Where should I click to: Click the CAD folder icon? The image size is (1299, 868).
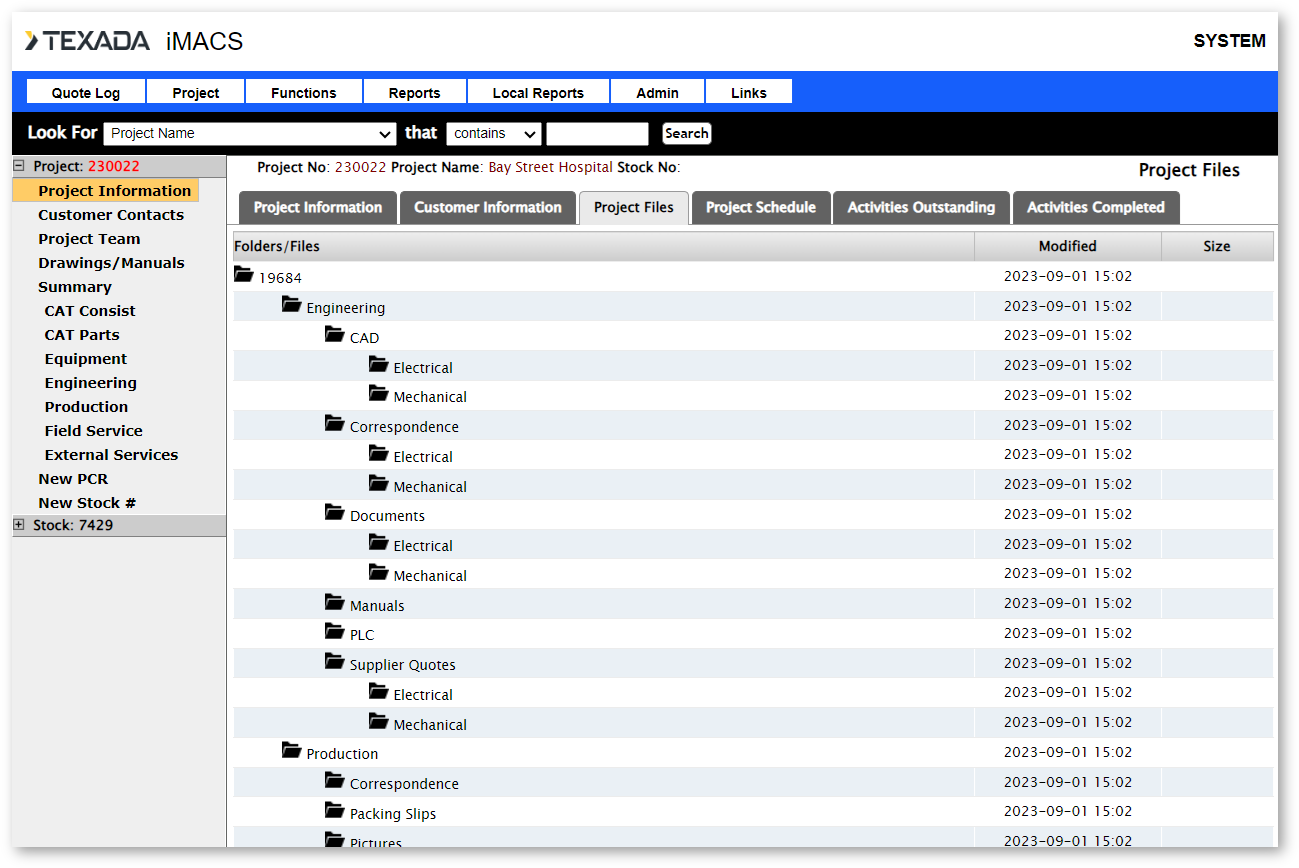pyautogui.click(x=334, y=335)
